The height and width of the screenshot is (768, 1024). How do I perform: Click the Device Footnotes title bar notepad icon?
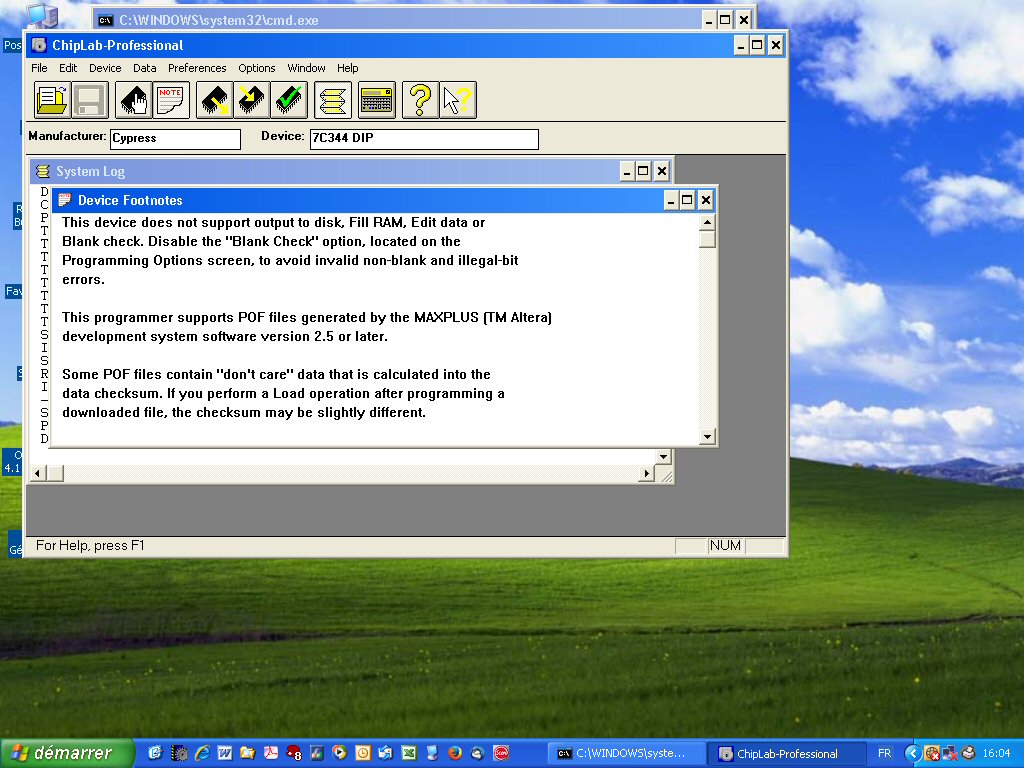coord(64,200)
